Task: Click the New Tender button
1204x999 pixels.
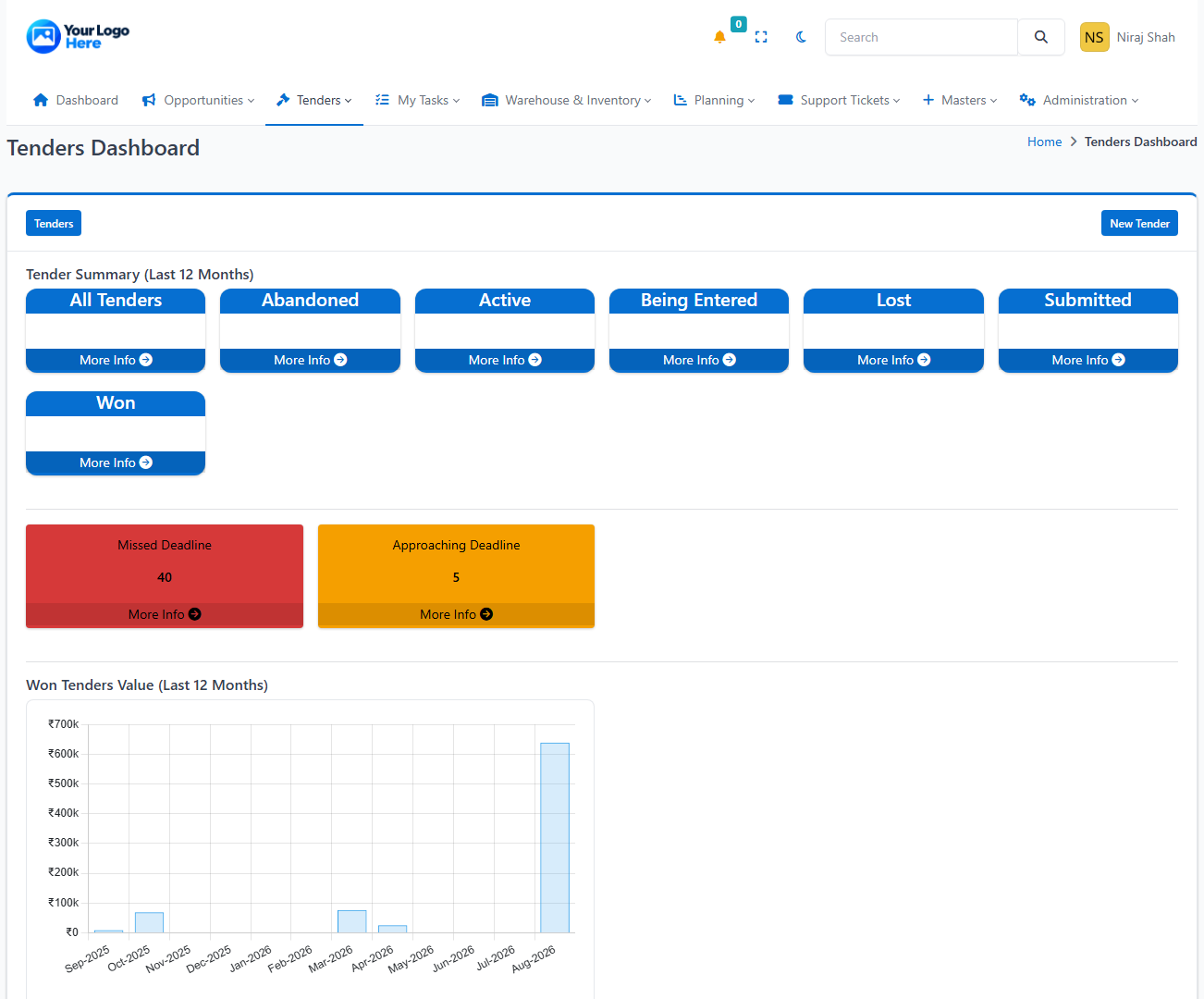Action: click(x=1139, y=223)
